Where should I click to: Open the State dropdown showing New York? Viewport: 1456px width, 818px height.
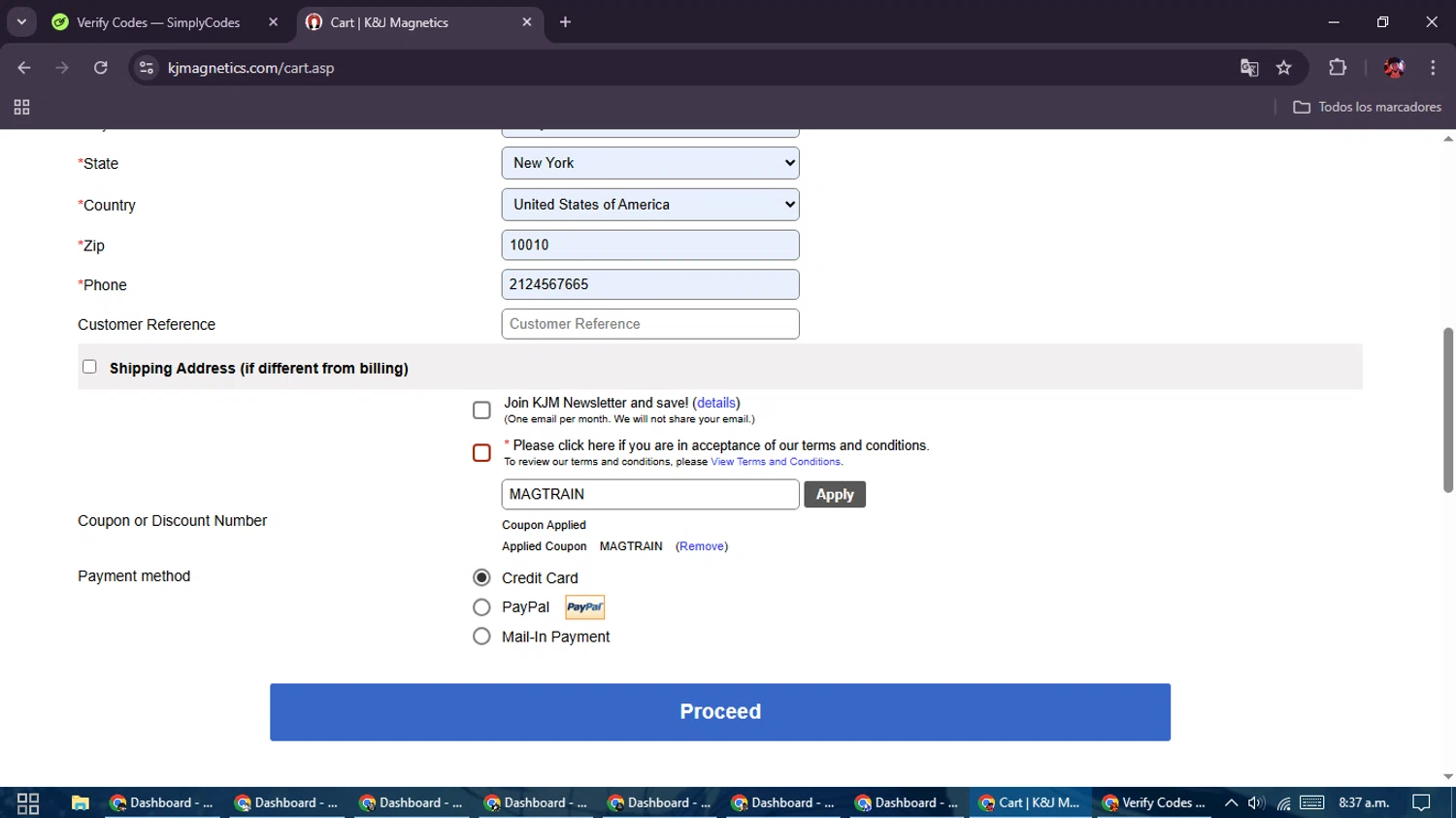[x=650, y=163]
